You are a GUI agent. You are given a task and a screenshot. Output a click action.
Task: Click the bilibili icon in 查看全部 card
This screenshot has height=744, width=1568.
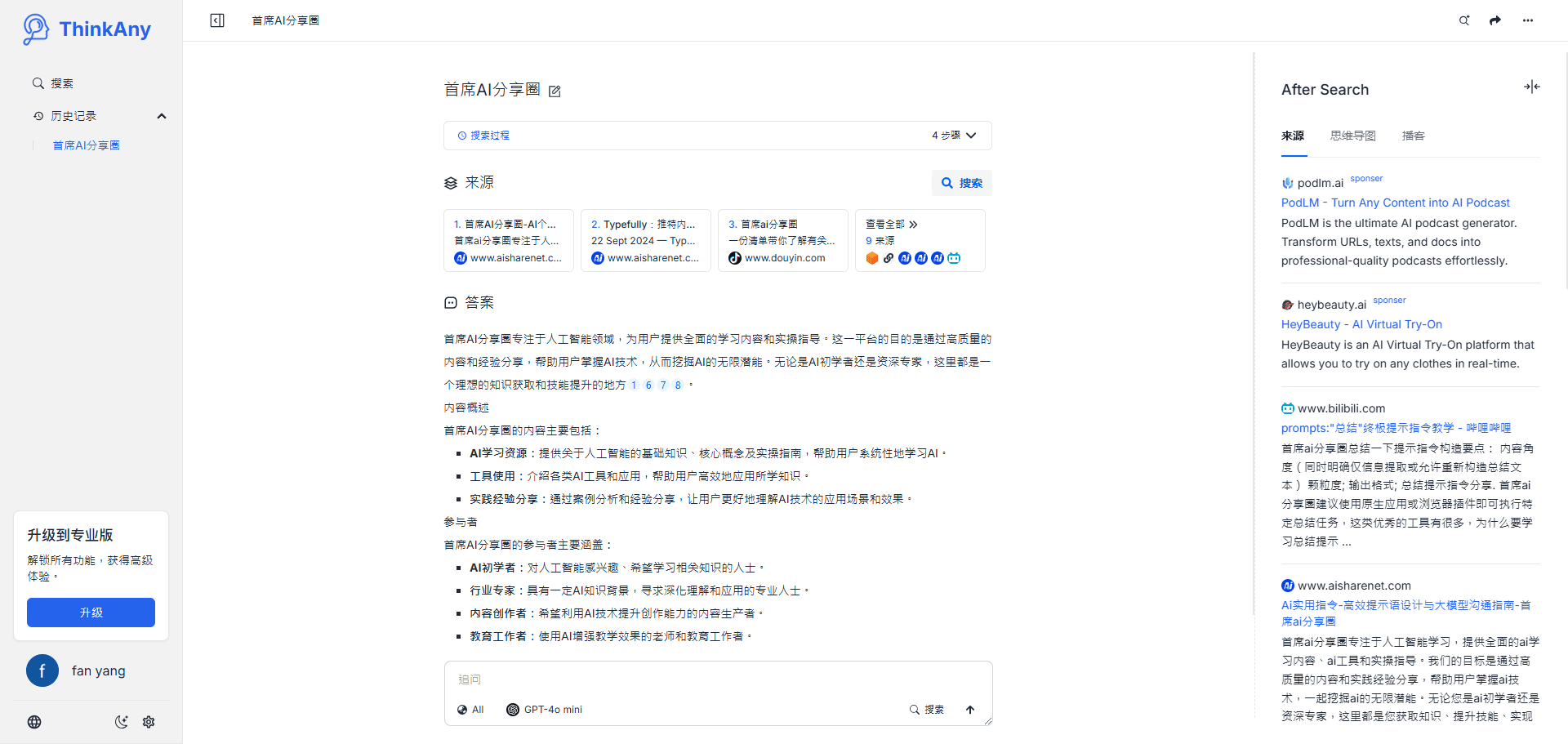tap(954, 258)
